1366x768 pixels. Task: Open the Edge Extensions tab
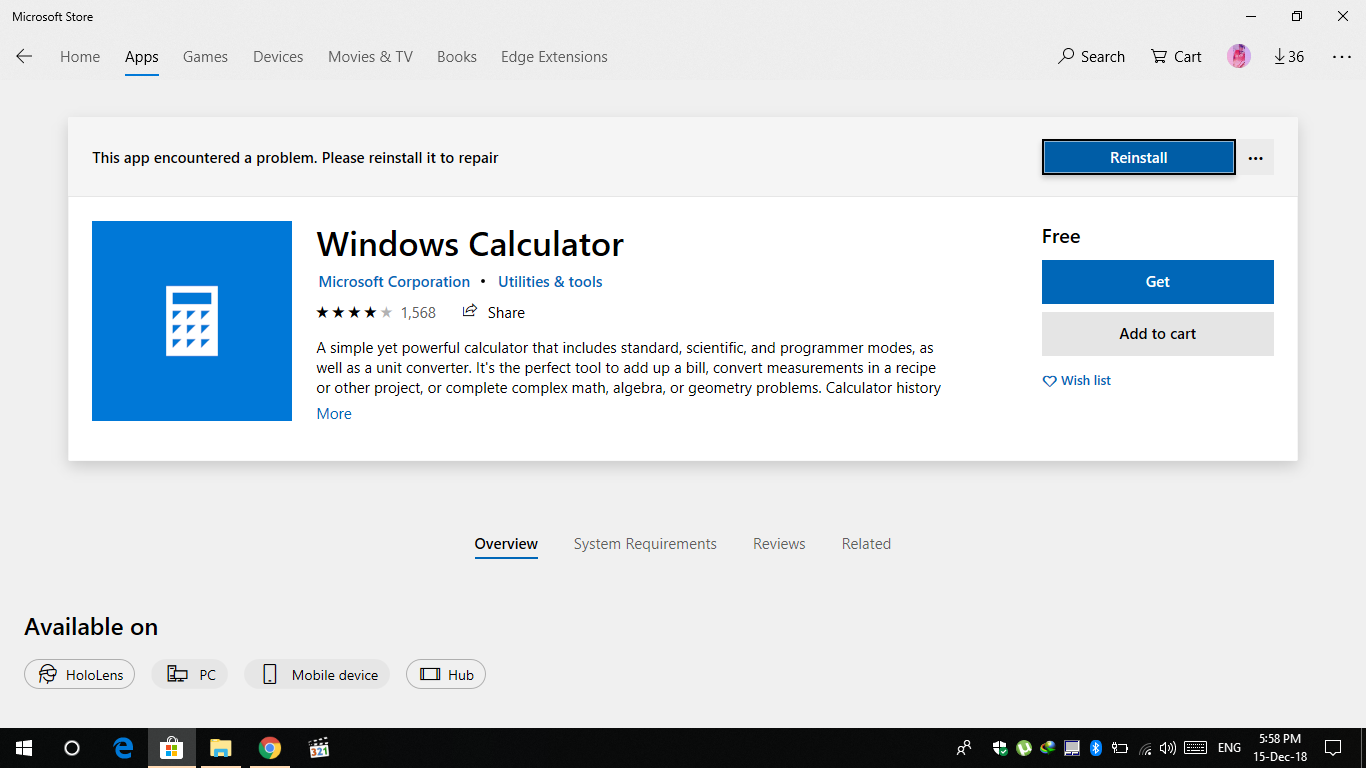point(554,57)
